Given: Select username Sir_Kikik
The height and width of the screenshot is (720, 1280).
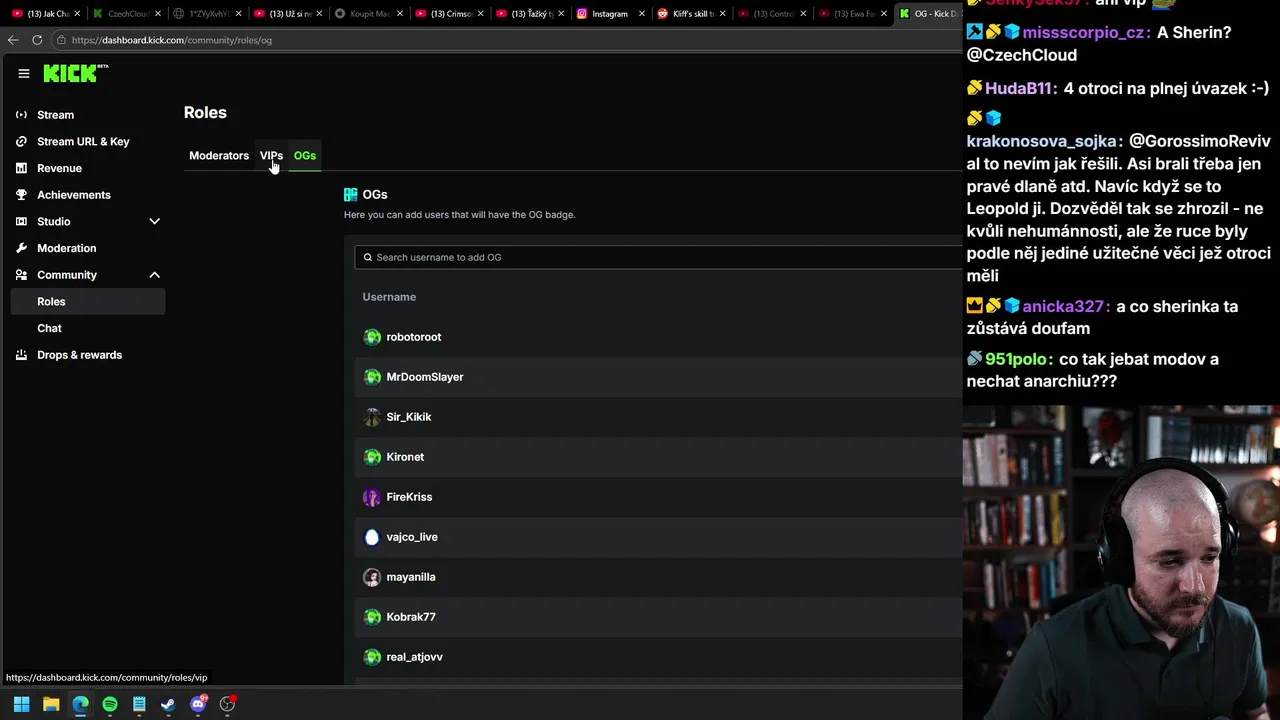Looking at the screenshot, I should [x=409, y=417].
